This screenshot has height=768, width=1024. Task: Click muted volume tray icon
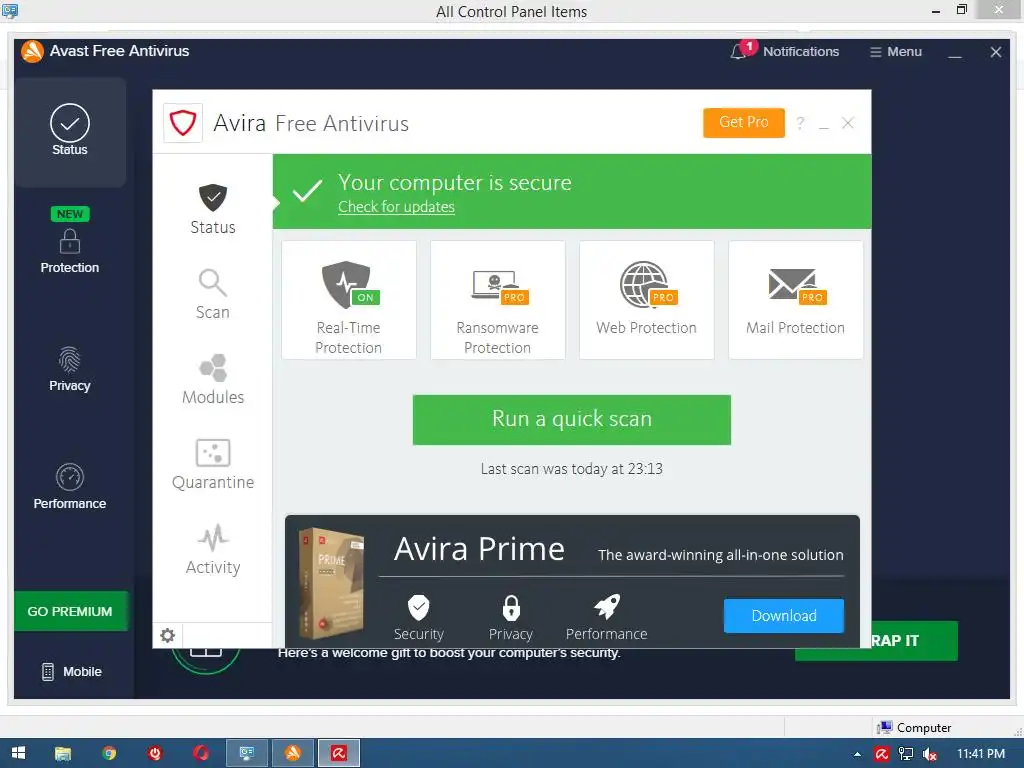pos(930,754)
